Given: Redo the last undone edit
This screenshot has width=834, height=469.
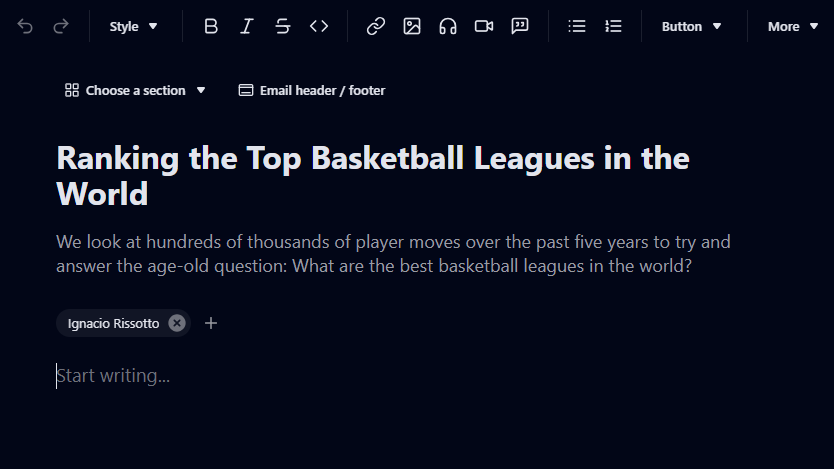Looking at the screenshot, I should 61,26.
